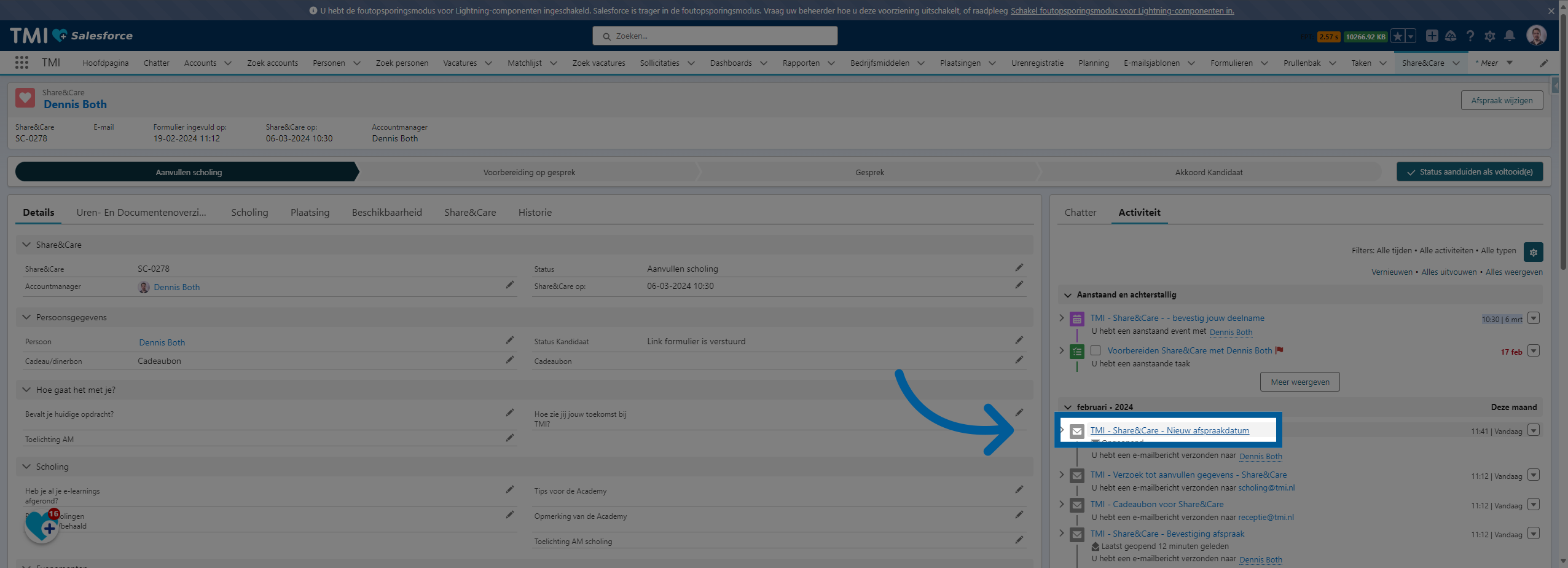Viewport: 1568px width, 568px height.
Task: Click Afspraak wijzigen button
Action: [1502, 100]
